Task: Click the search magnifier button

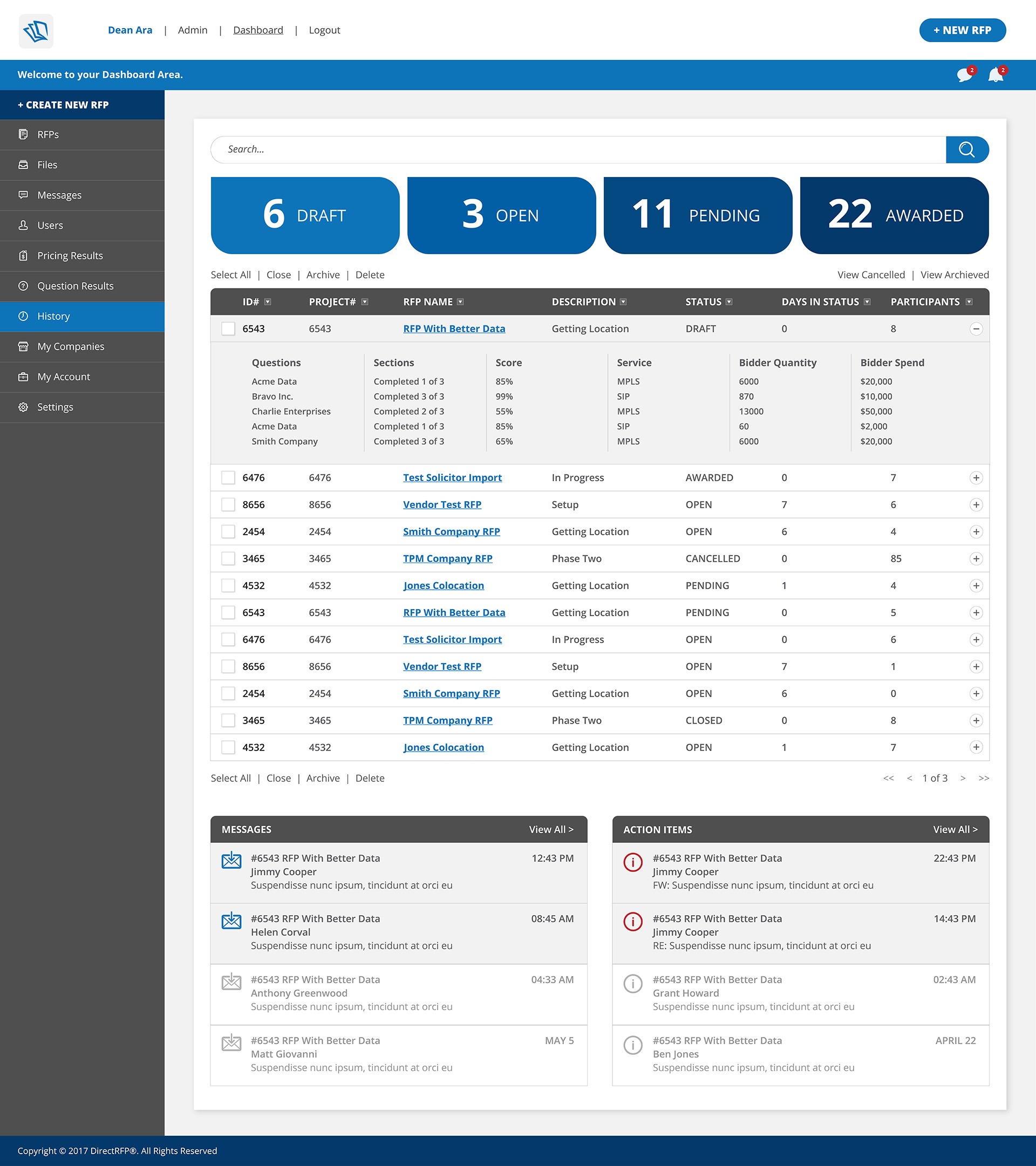Action: (x=967, y=149)
